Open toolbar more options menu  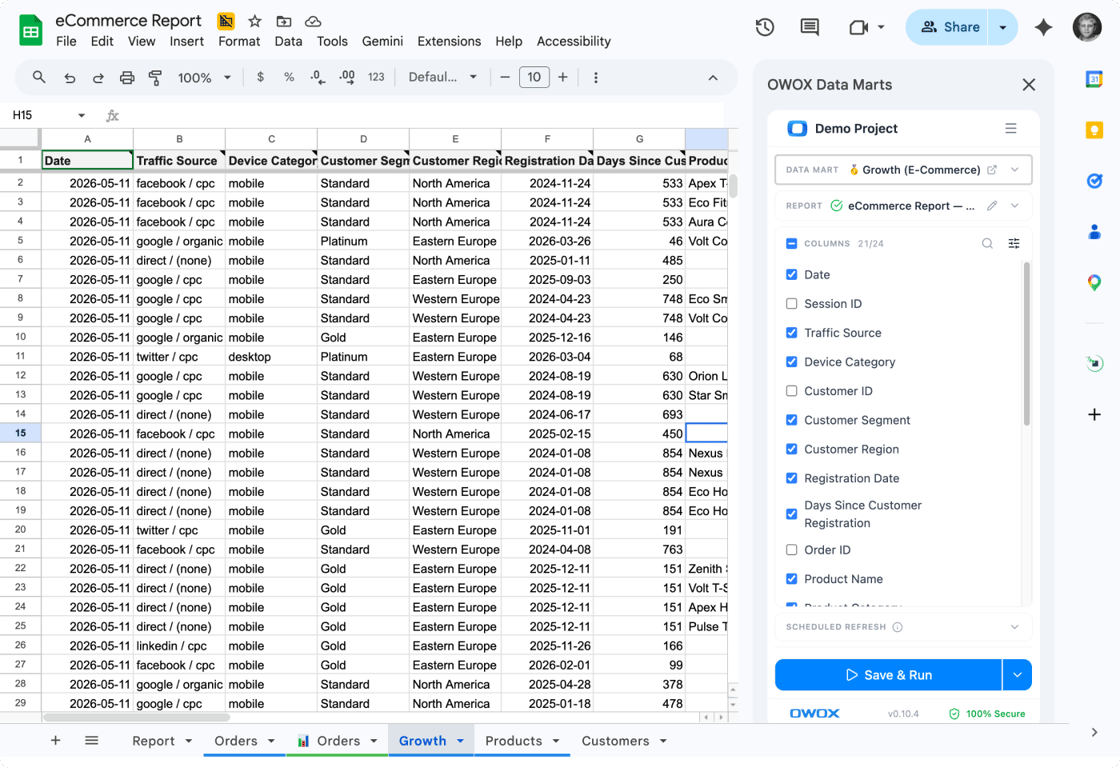[596, 78]
